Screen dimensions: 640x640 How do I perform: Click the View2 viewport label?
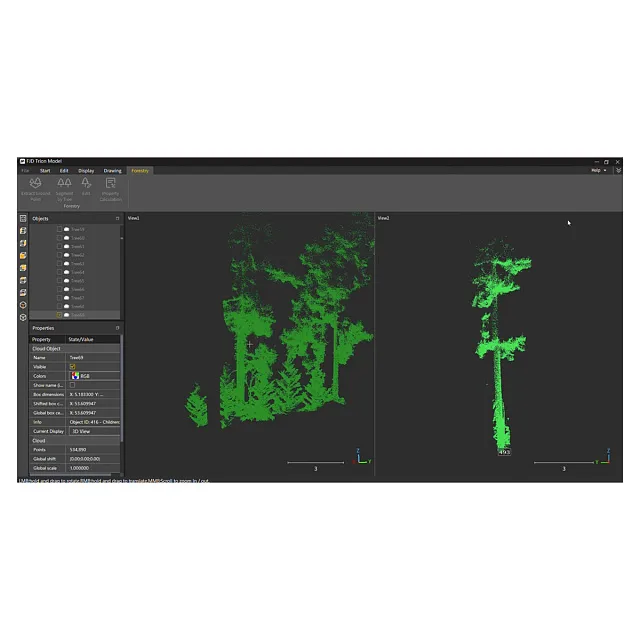pos(383,218)
